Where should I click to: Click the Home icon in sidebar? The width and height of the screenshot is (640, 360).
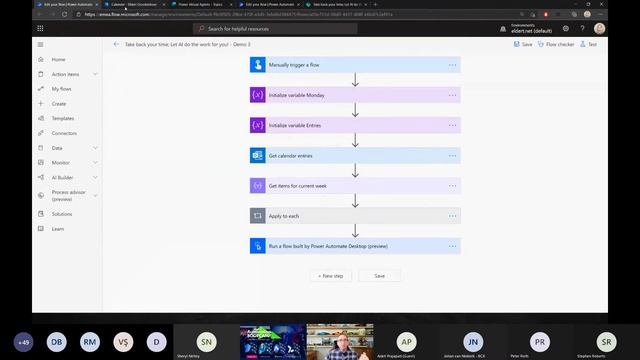pyautogui.click(x=41, y=60)
